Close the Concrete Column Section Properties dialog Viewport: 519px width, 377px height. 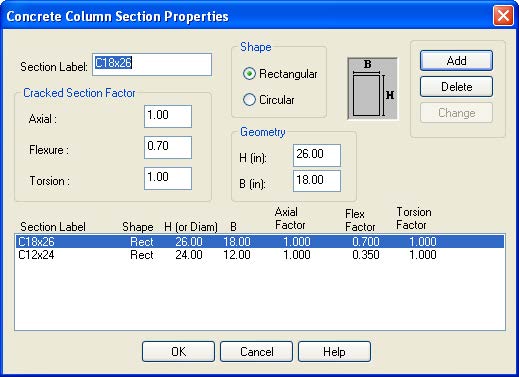point(503,16)
